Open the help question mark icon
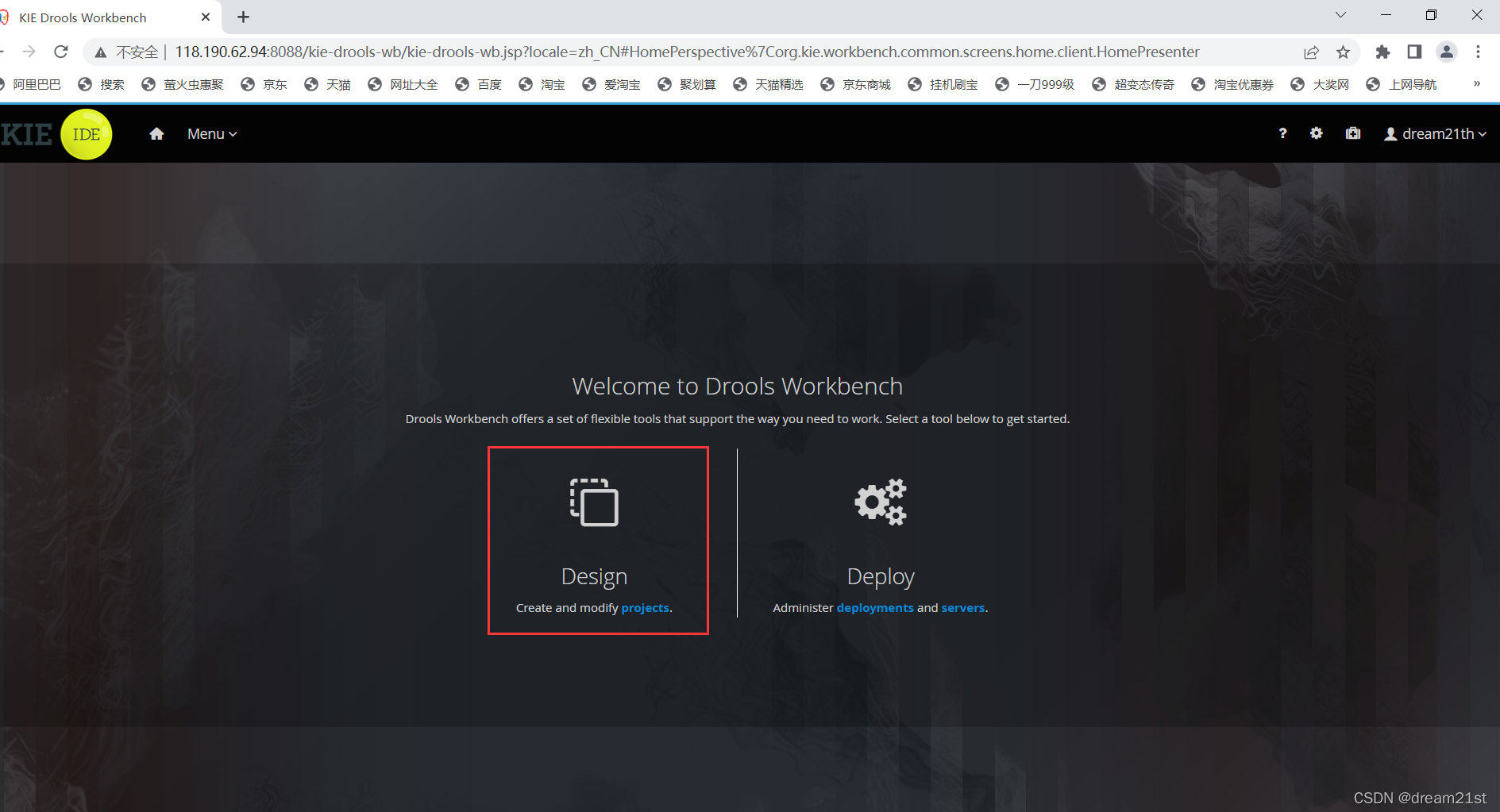Image resolution: width=1500 pixels, height=812 pixels. tap(1282, 133)
